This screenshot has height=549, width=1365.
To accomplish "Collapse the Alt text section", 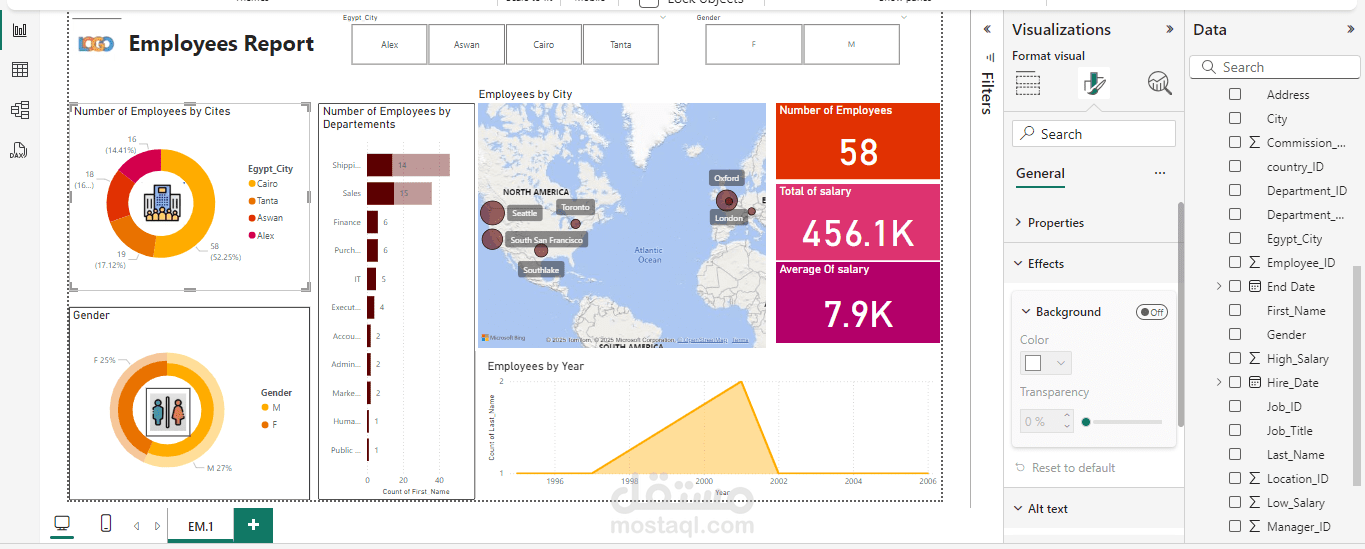I will [1018, 509].
